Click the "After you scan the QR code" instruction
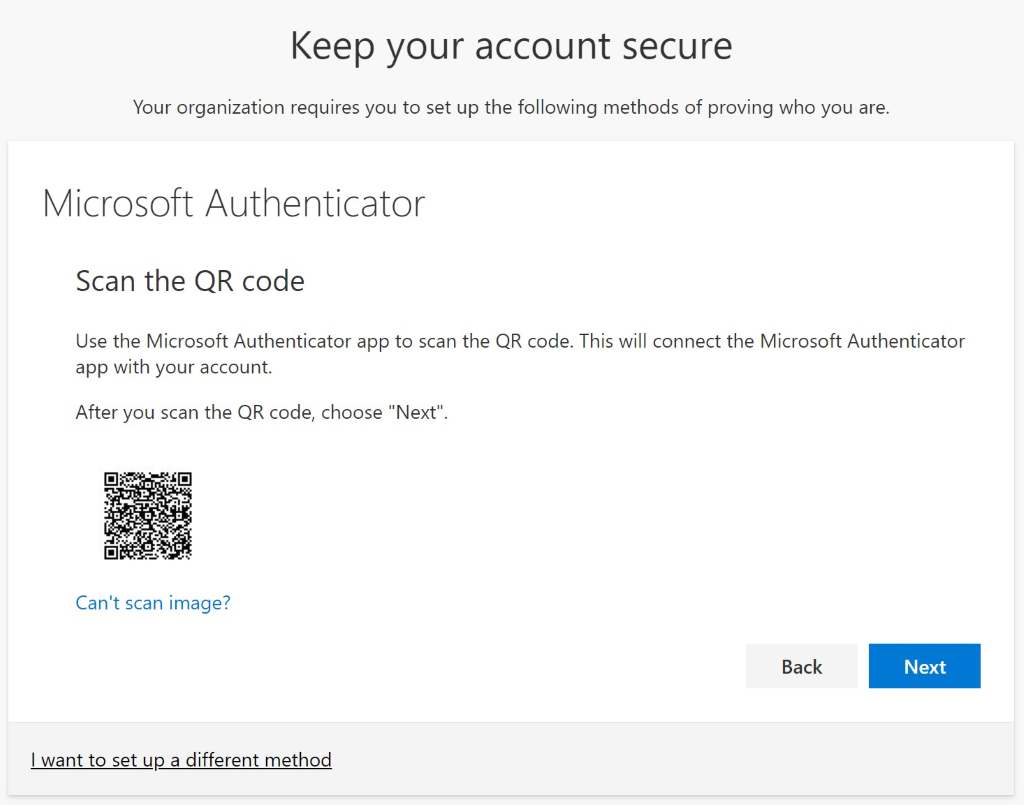 [261, 412]
